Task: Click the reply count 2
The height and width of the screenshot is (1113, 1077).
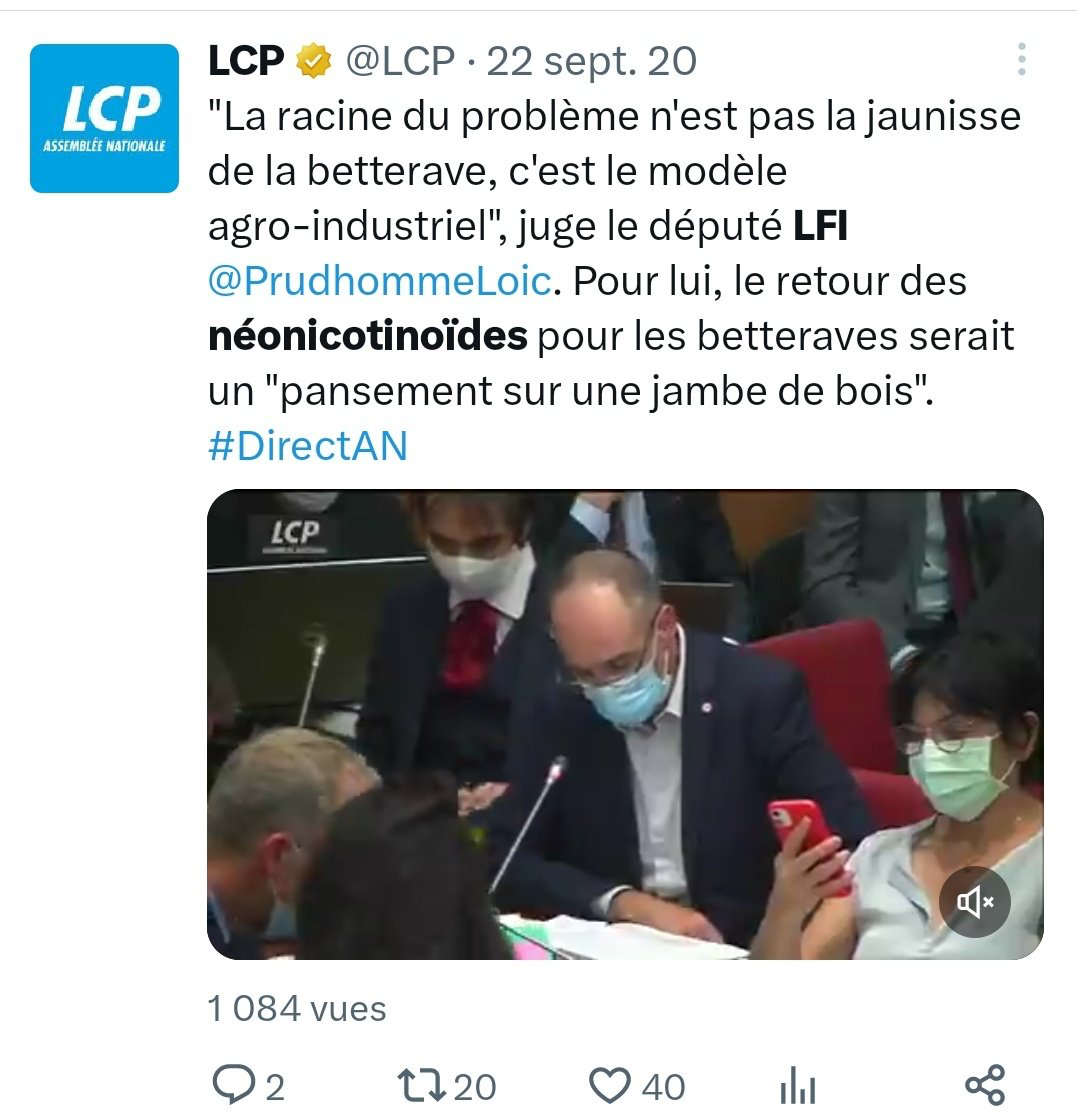Action: click(275, 1087)
